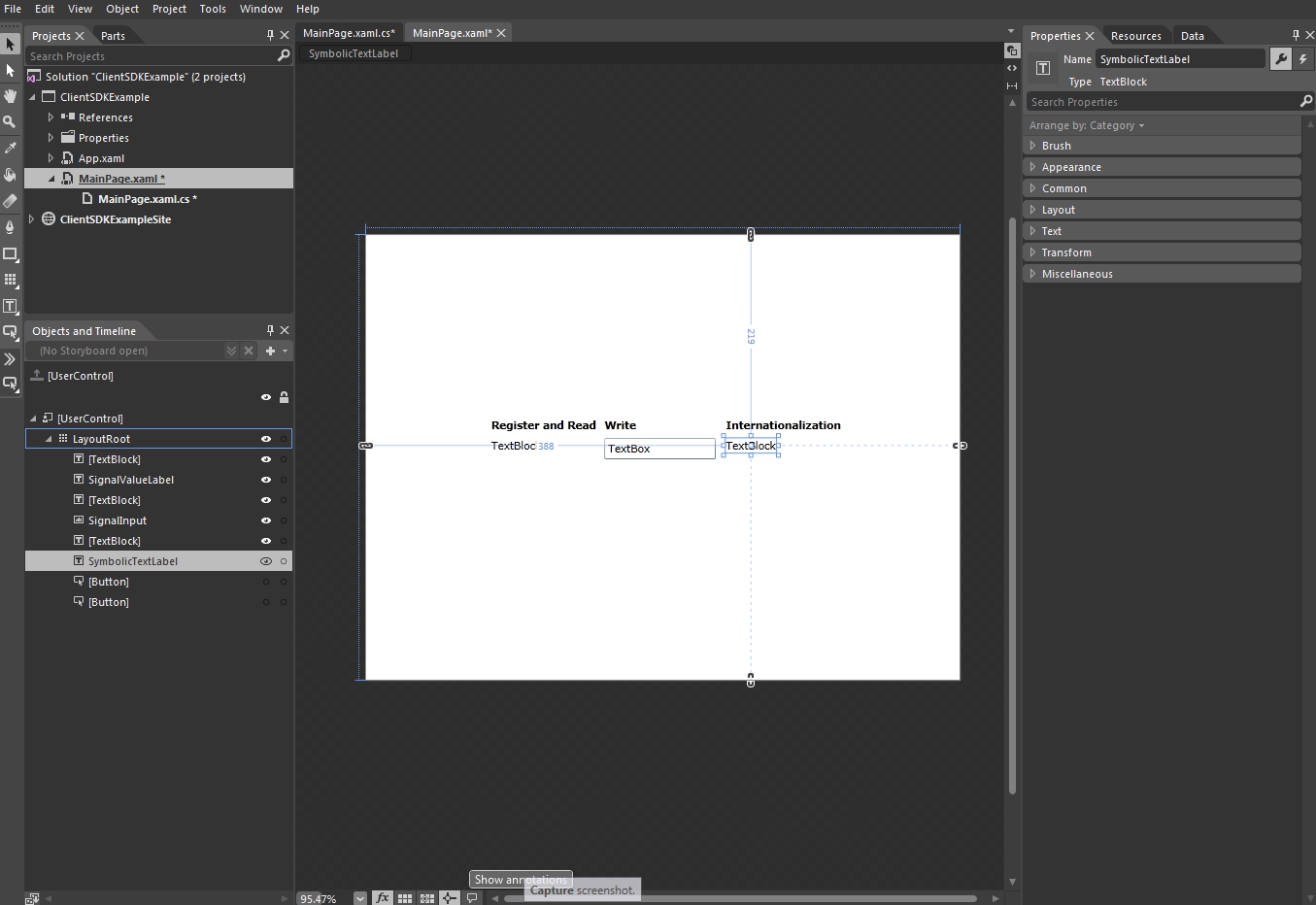Select the second [Button] in object tree
This screenshot has width=1316, height=905.
point(108,602)
